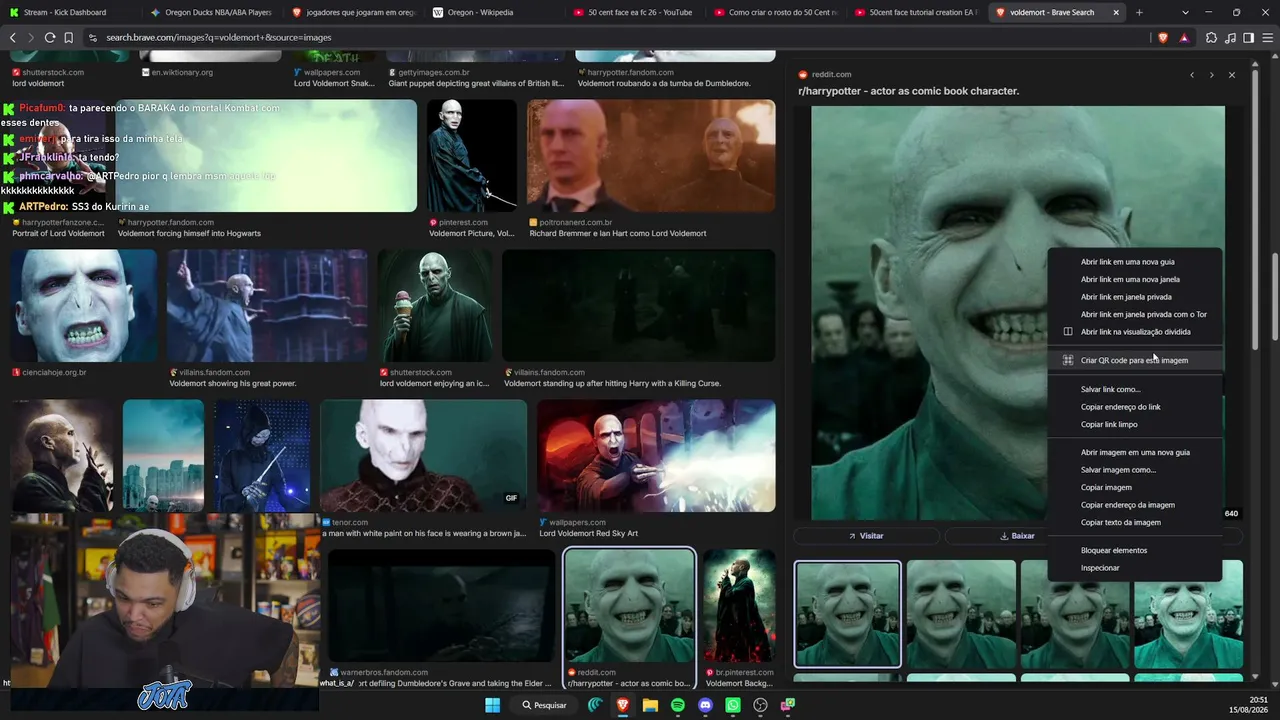This screenshot has width=1280, height=720.
Task: Open a new browser tab with plus
Action: tap(1139, 12)
